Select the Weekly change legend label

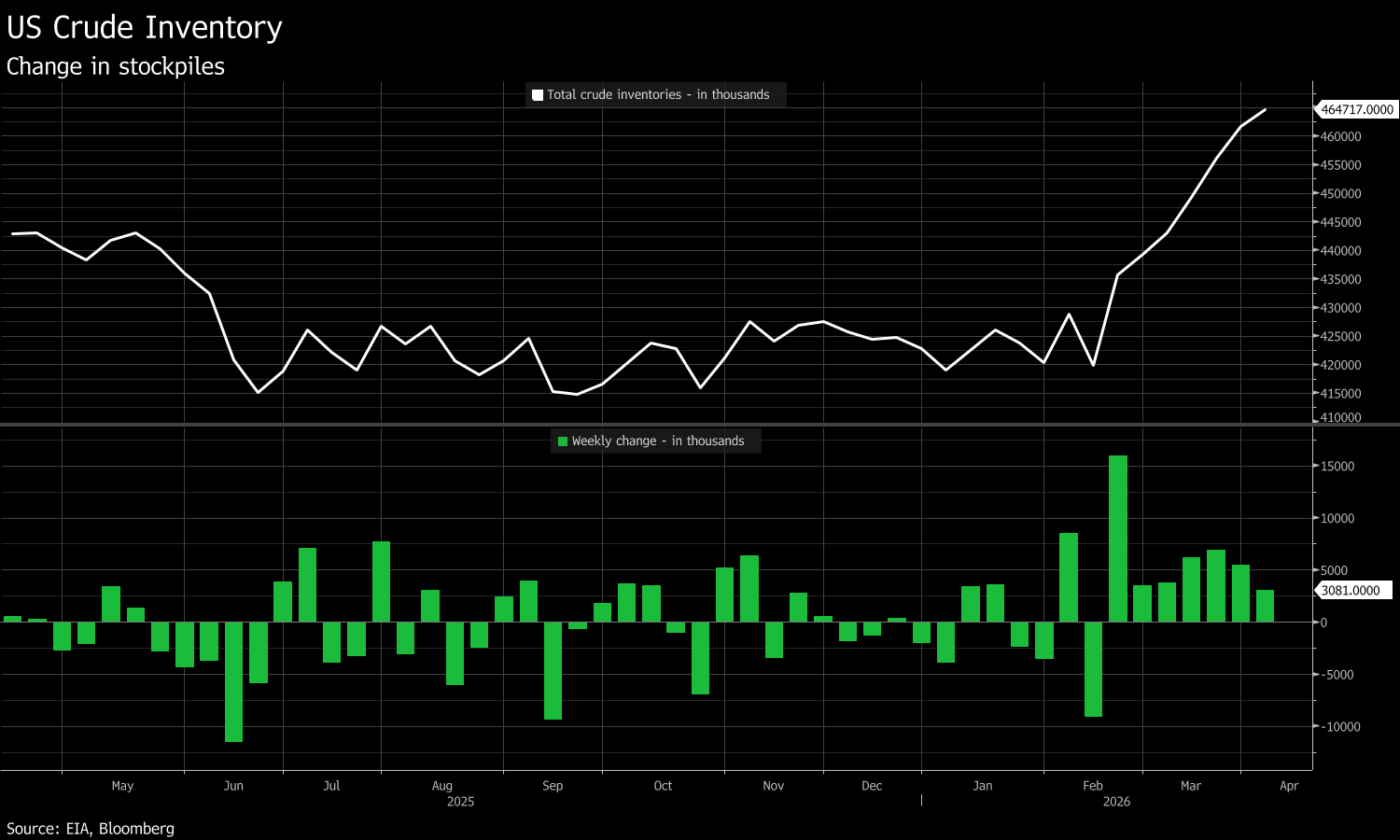[x=658, y=441]
